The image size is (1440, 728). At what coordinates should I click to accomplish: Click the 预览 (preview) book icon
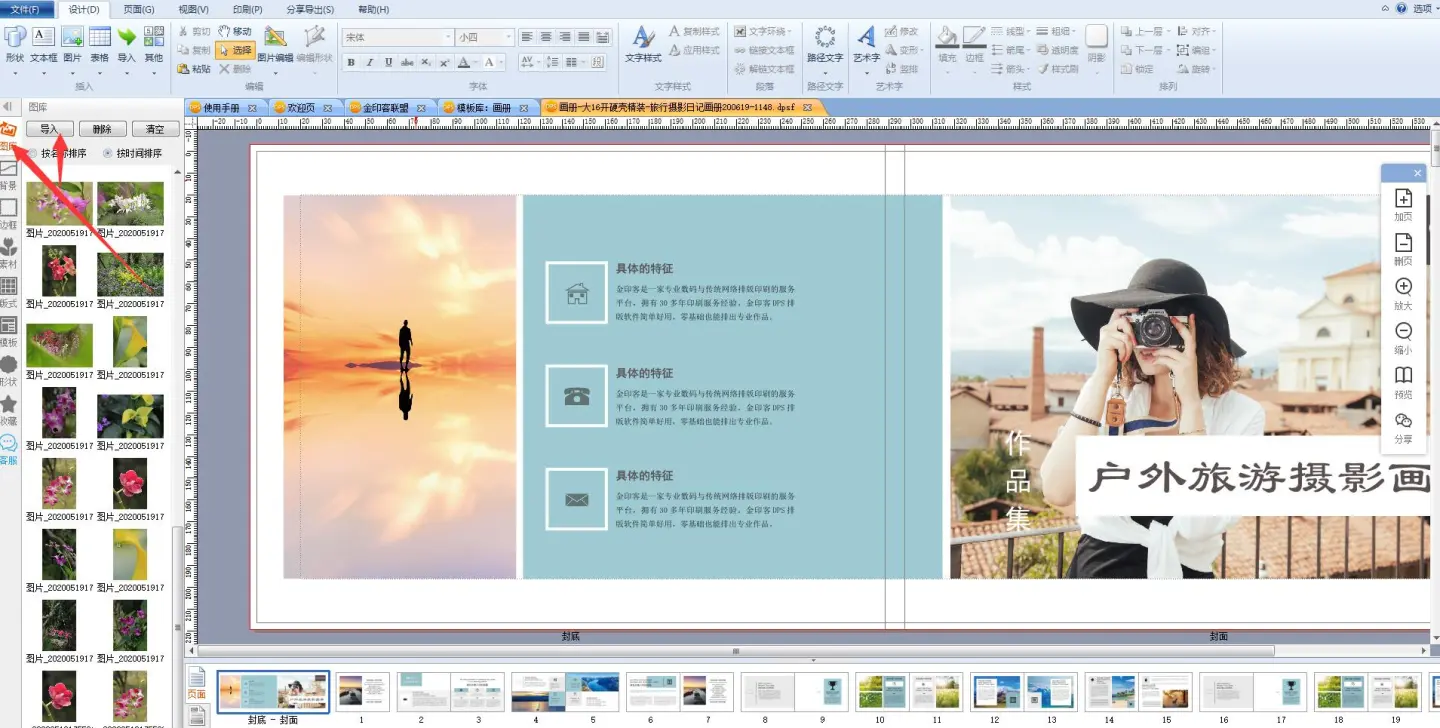[1403, 382]
